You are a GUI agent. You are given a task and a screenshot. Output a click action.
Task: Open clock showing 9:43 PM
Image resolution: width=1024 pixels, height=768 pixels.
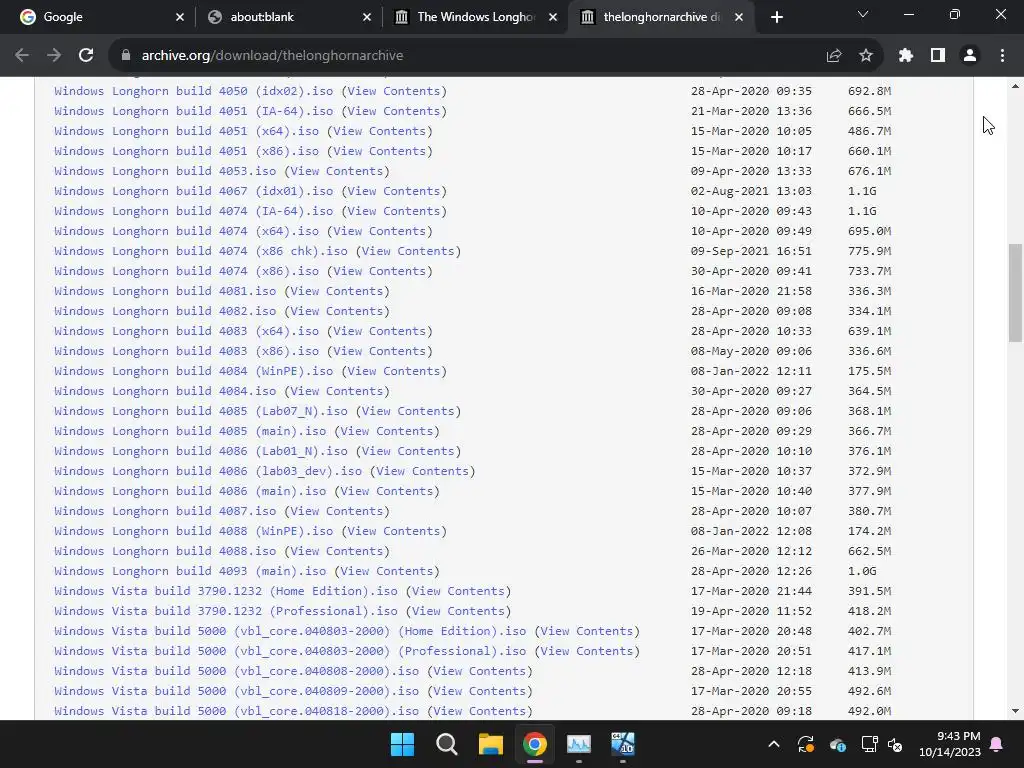pyautogui.click(x=950, y=744)
